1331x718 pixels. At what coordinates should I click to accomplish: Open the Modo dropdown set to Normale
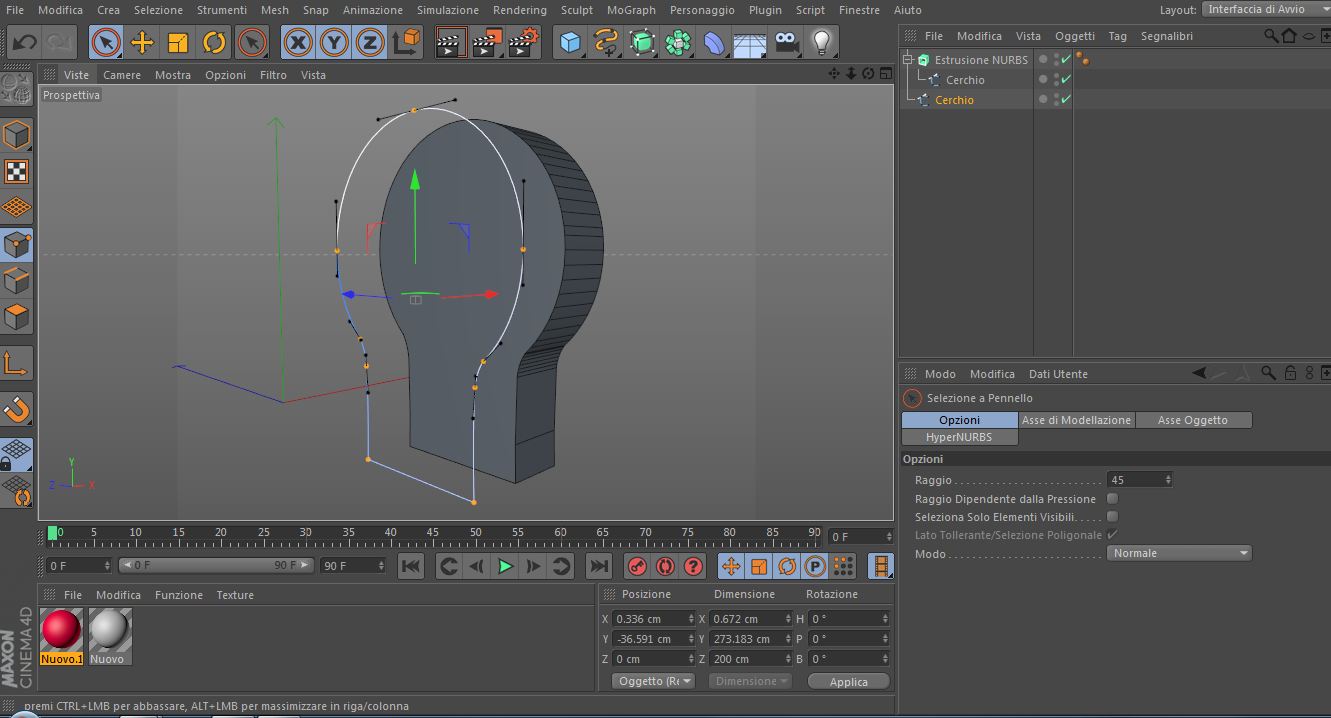pos(1179,553)
